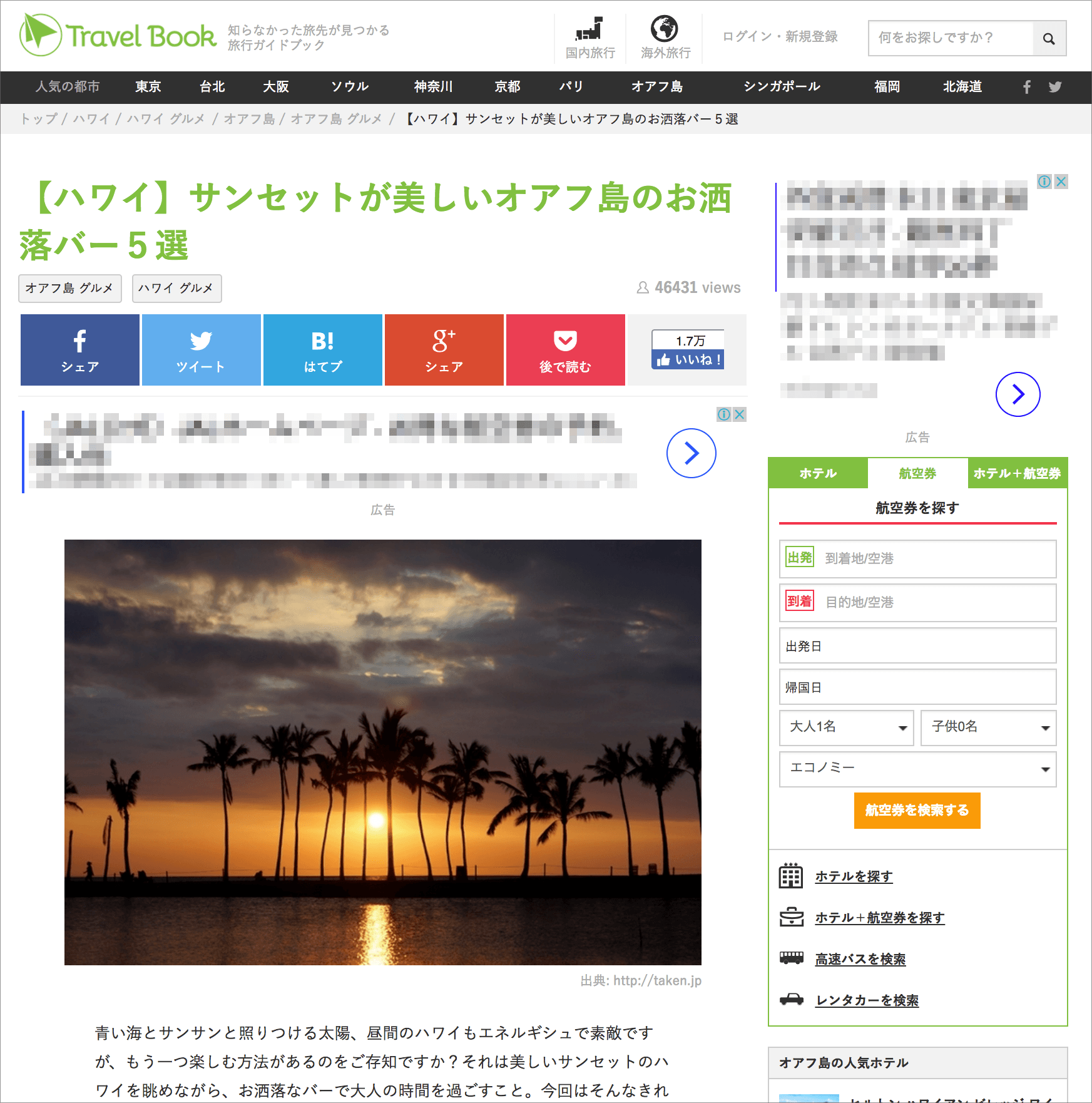Image resolution: width=1092 pixels, height=1103 pixels.
Task: Click the 海外旅行 globe icon
Action: tap(665, 28)
